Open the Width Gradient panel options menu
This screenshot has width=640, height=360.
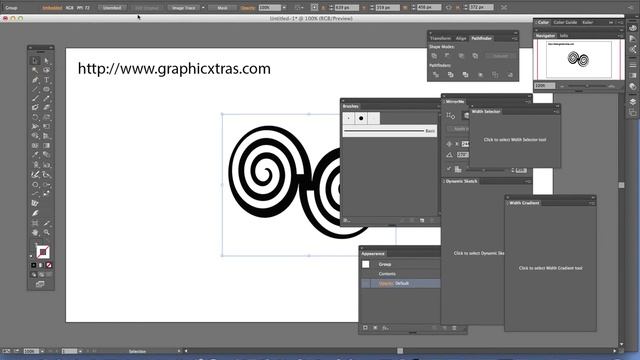[592, 203]
